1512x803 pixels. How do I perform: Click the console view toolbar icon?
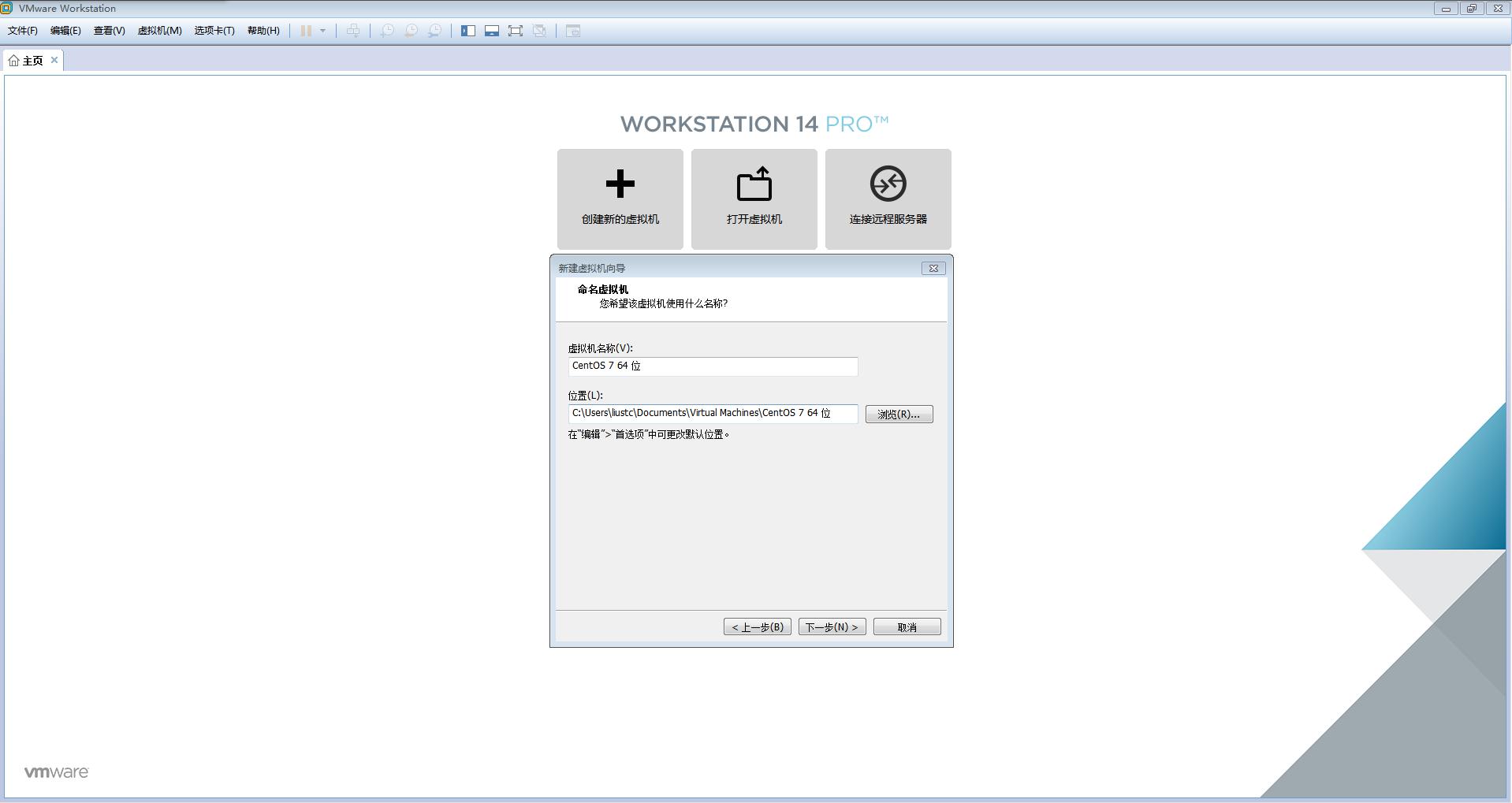click(x=573, y=31)
